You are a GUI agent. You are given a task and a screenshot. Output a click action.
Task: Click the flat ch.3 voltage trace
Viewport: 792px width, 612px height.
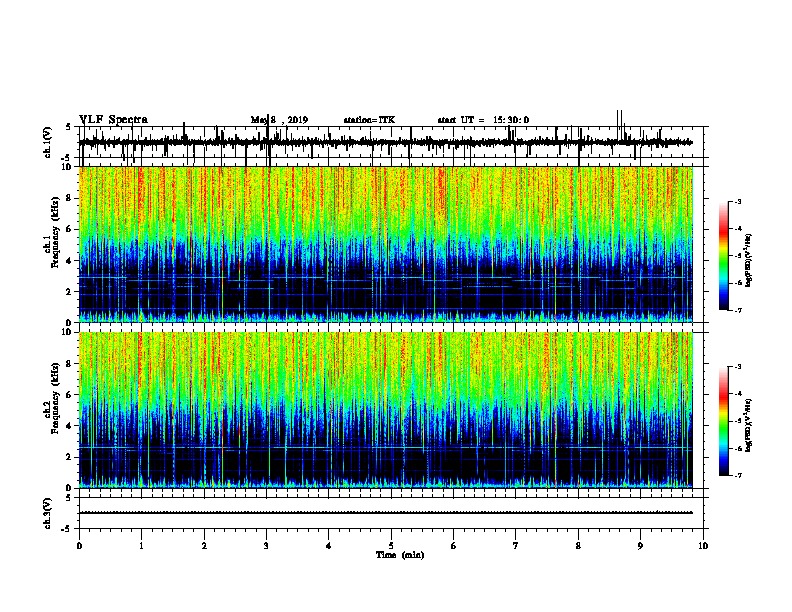[386, 513]
